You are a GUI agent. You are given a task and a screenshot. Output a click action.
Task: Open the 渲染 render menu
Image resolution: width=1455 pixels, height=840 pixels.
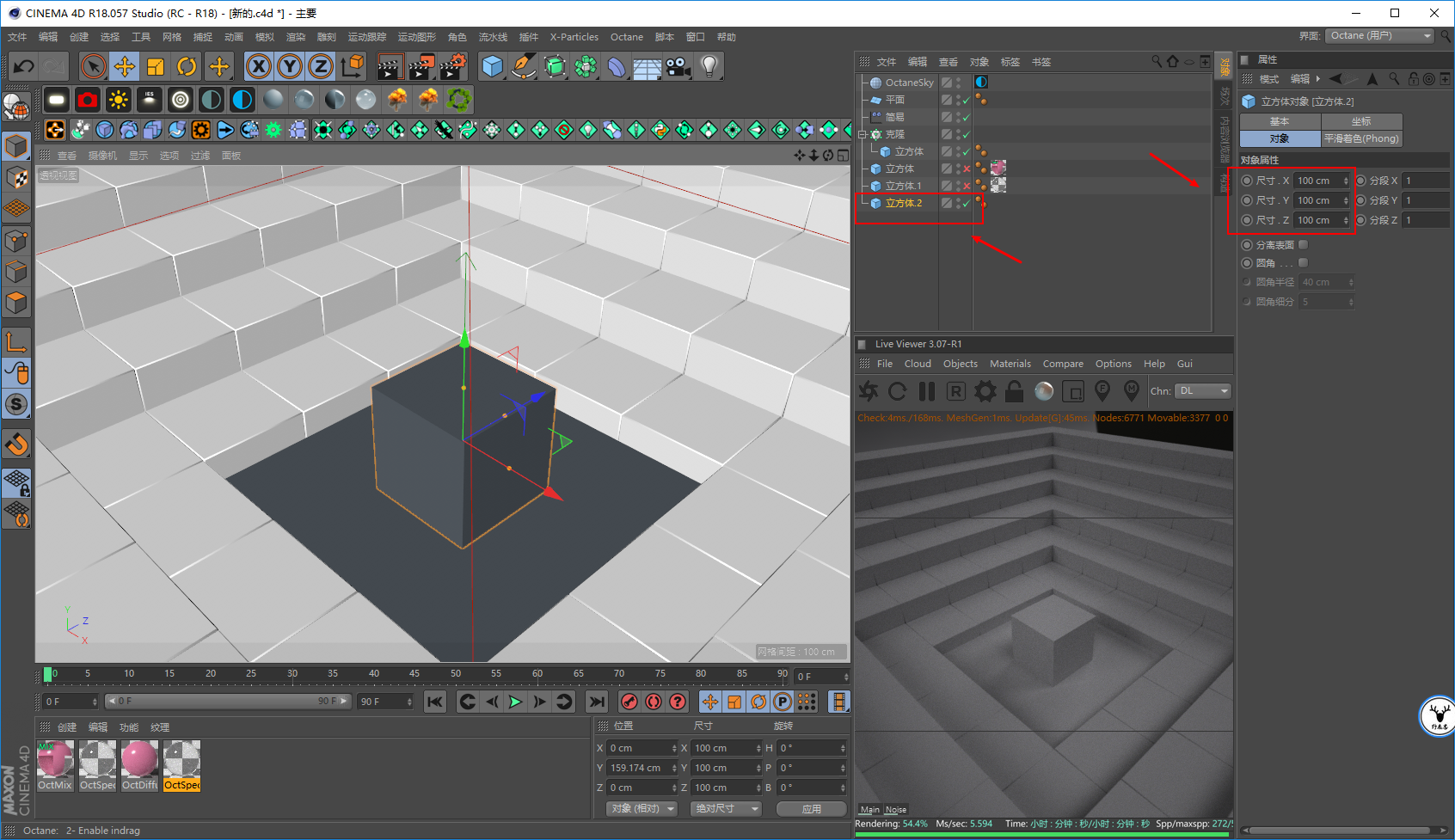(295, 37)
